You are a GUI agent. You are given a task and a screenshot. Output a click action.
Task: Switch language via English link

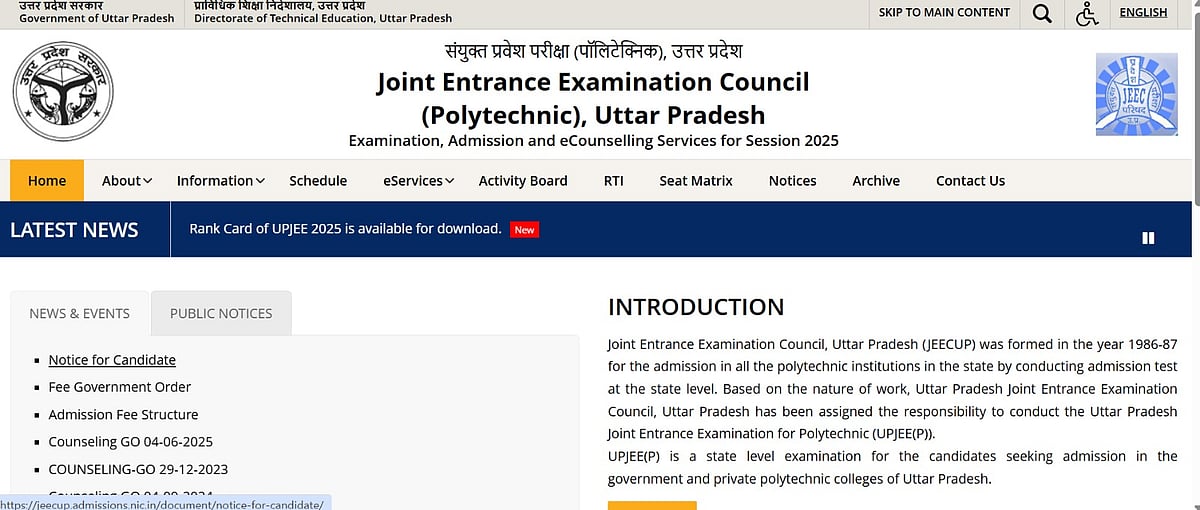pyautogui.click(x=1143, y=12)
